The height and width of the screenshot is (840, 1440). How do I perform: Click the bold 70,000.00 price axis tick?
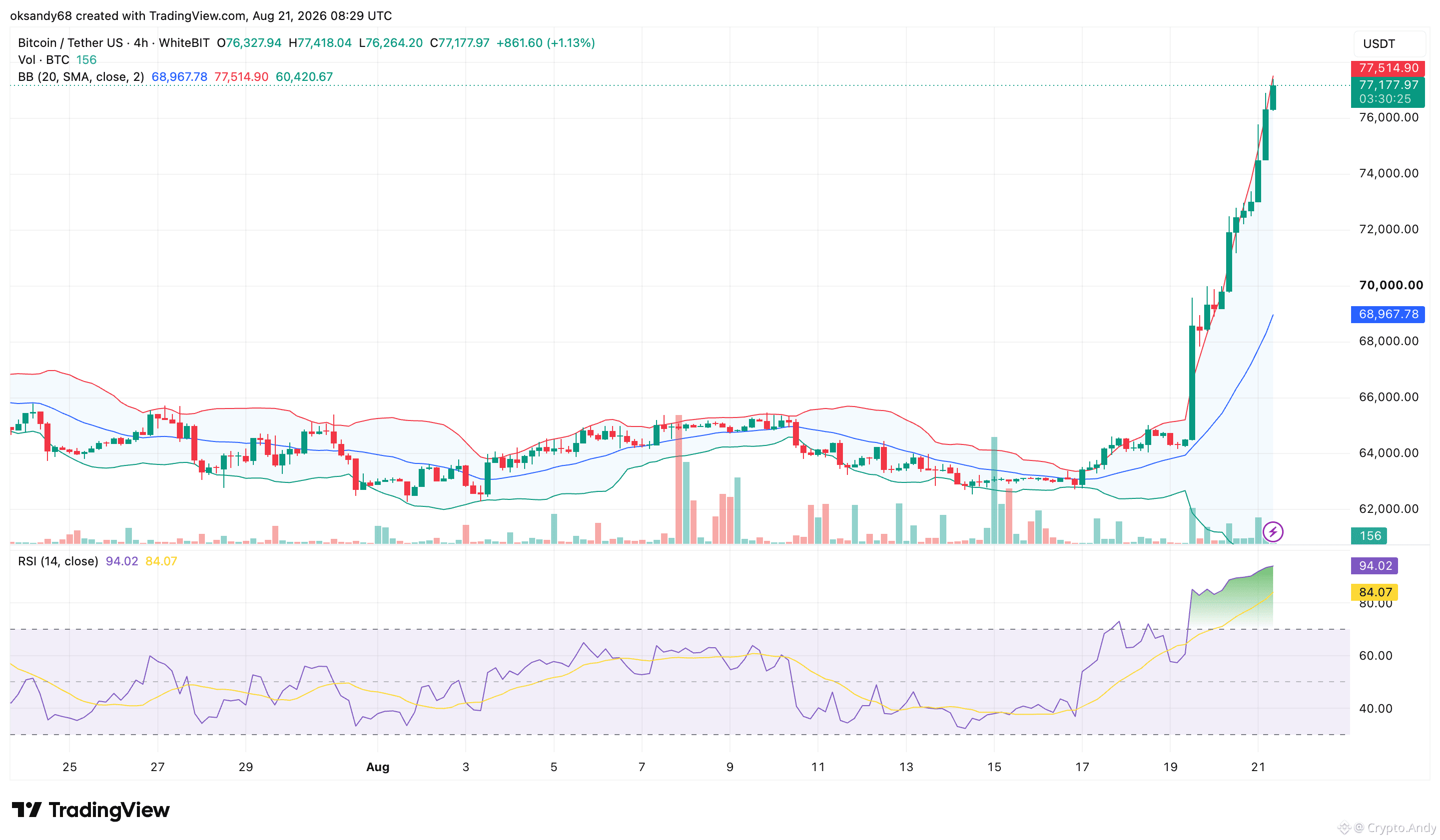1391,286
